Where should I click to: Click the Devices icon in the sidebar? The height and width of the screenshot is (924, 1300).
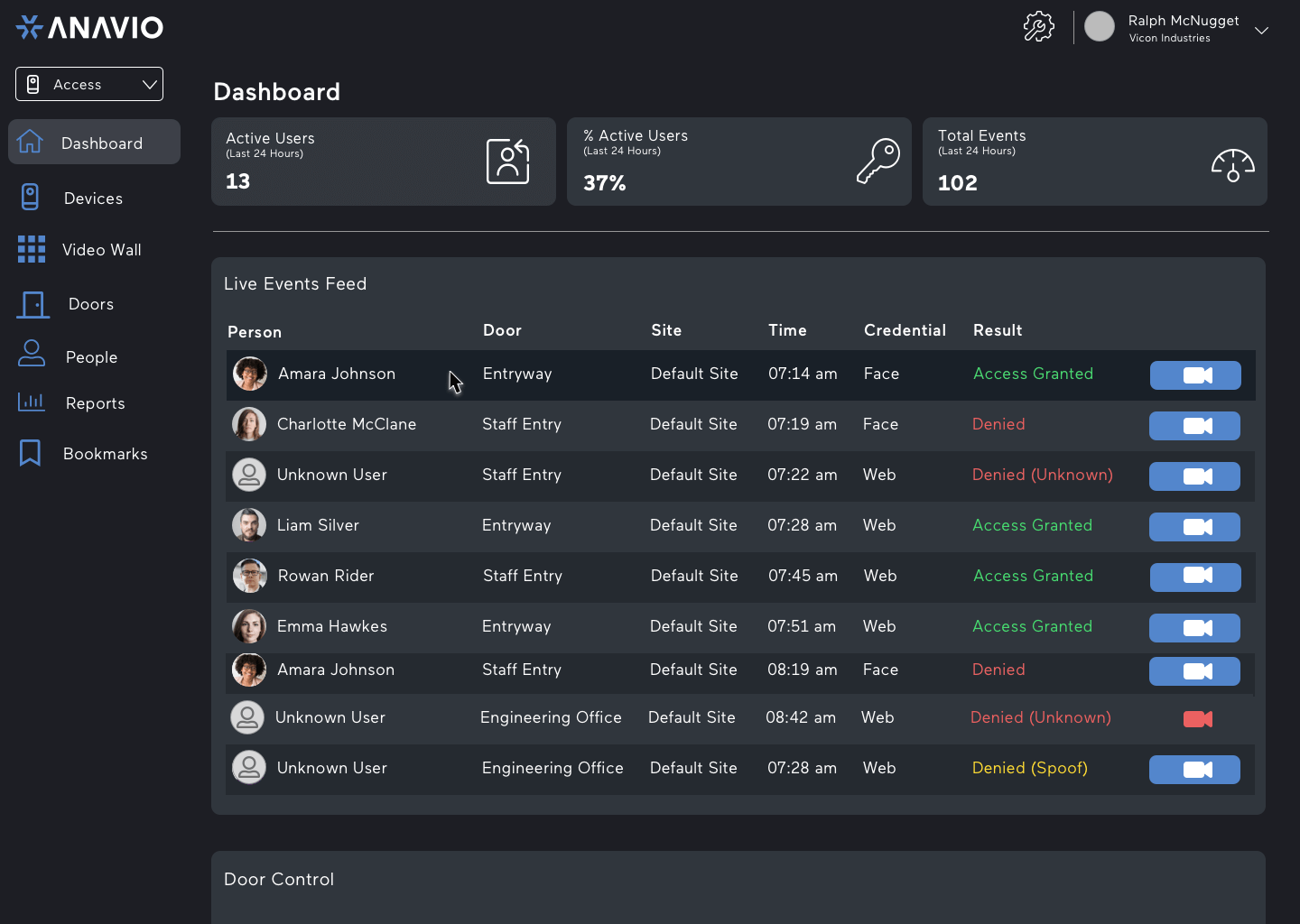pos(31,197)
